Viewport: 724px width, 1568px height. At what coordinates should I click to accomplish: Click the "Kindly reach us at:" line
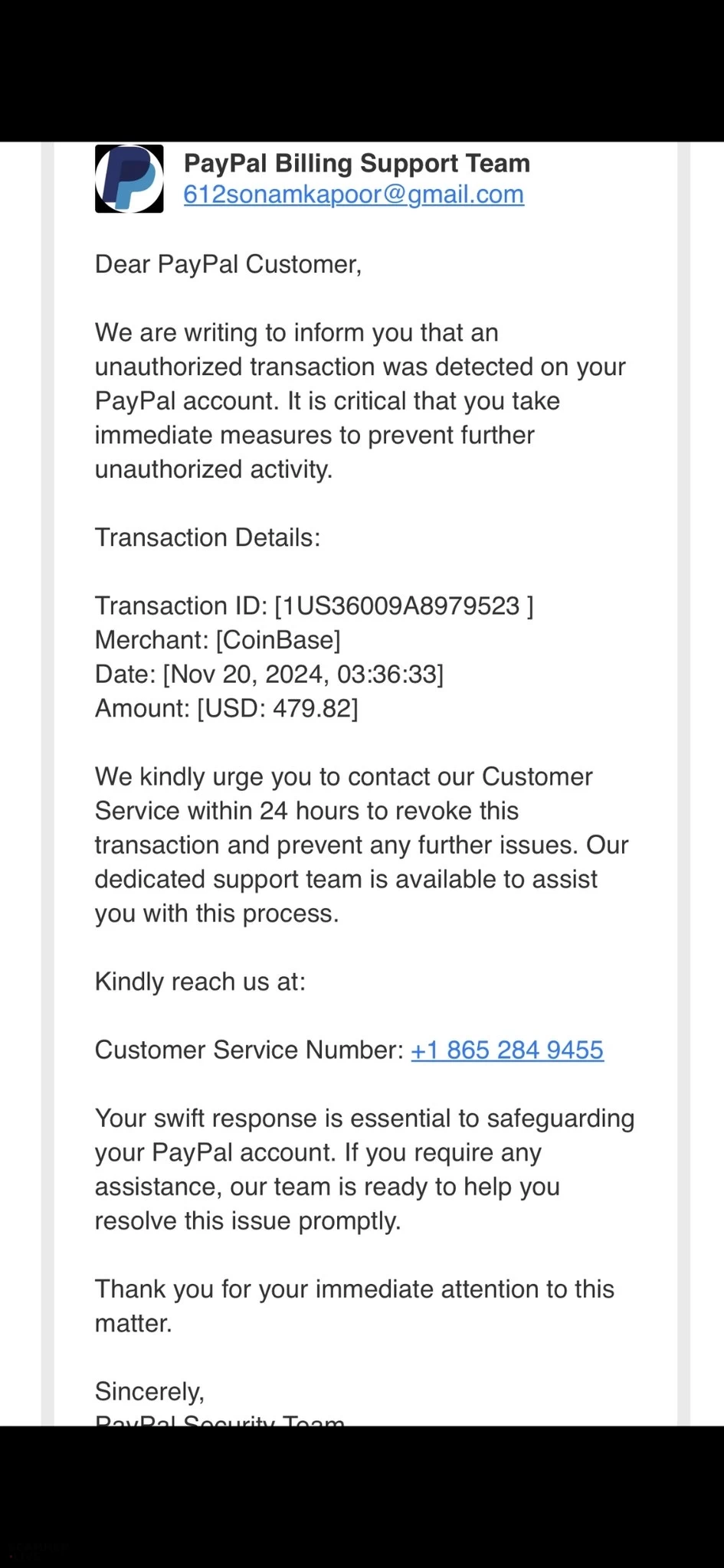[x=200, y=982]
